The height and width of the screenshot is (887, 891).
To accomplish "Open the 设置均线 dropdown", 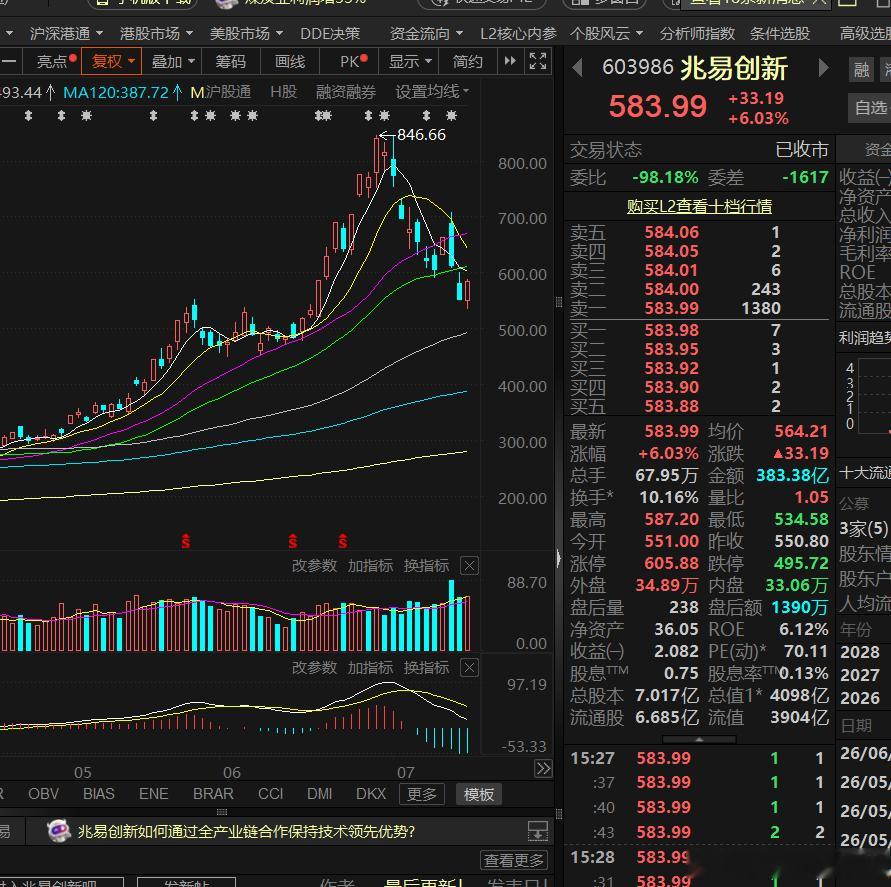I will point(432,91).
